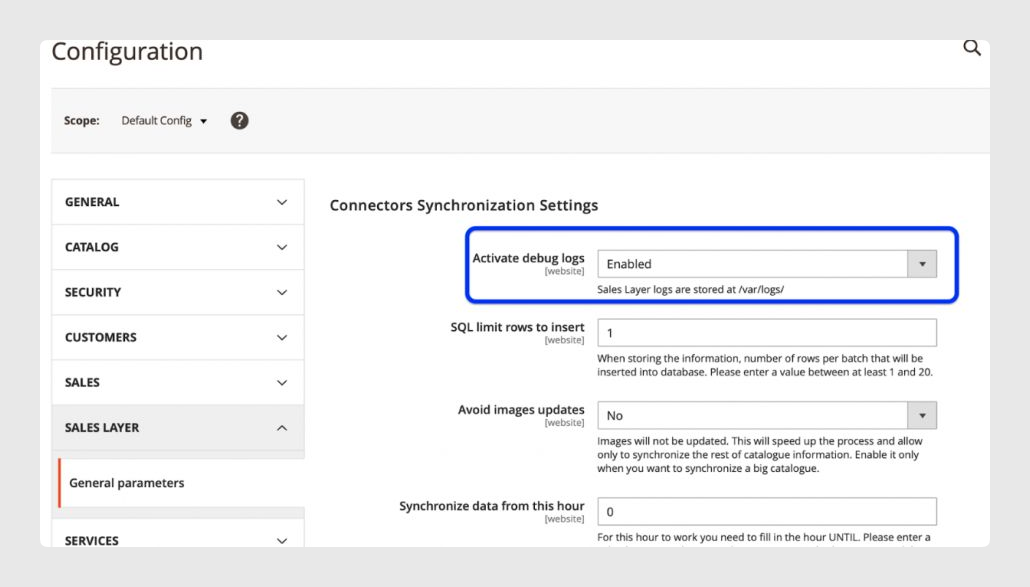Open the CUSTOMERS configuration group
Viewport: 1030px width, 587px height.
click(178, 337)
